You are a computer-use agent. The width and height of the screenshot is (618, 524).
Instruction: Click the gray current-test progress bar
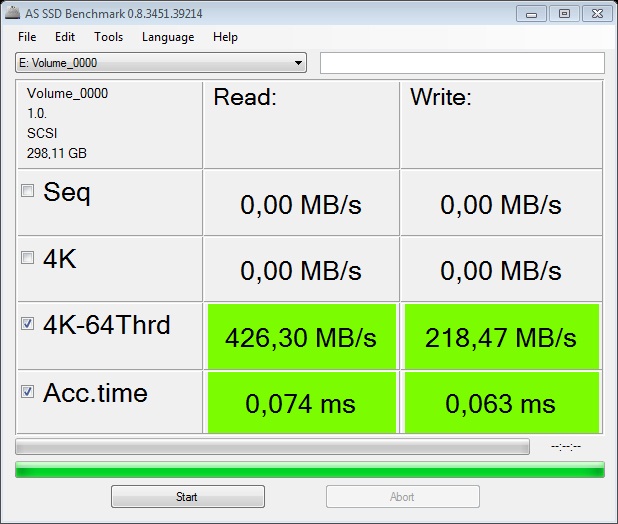[272, 447]
